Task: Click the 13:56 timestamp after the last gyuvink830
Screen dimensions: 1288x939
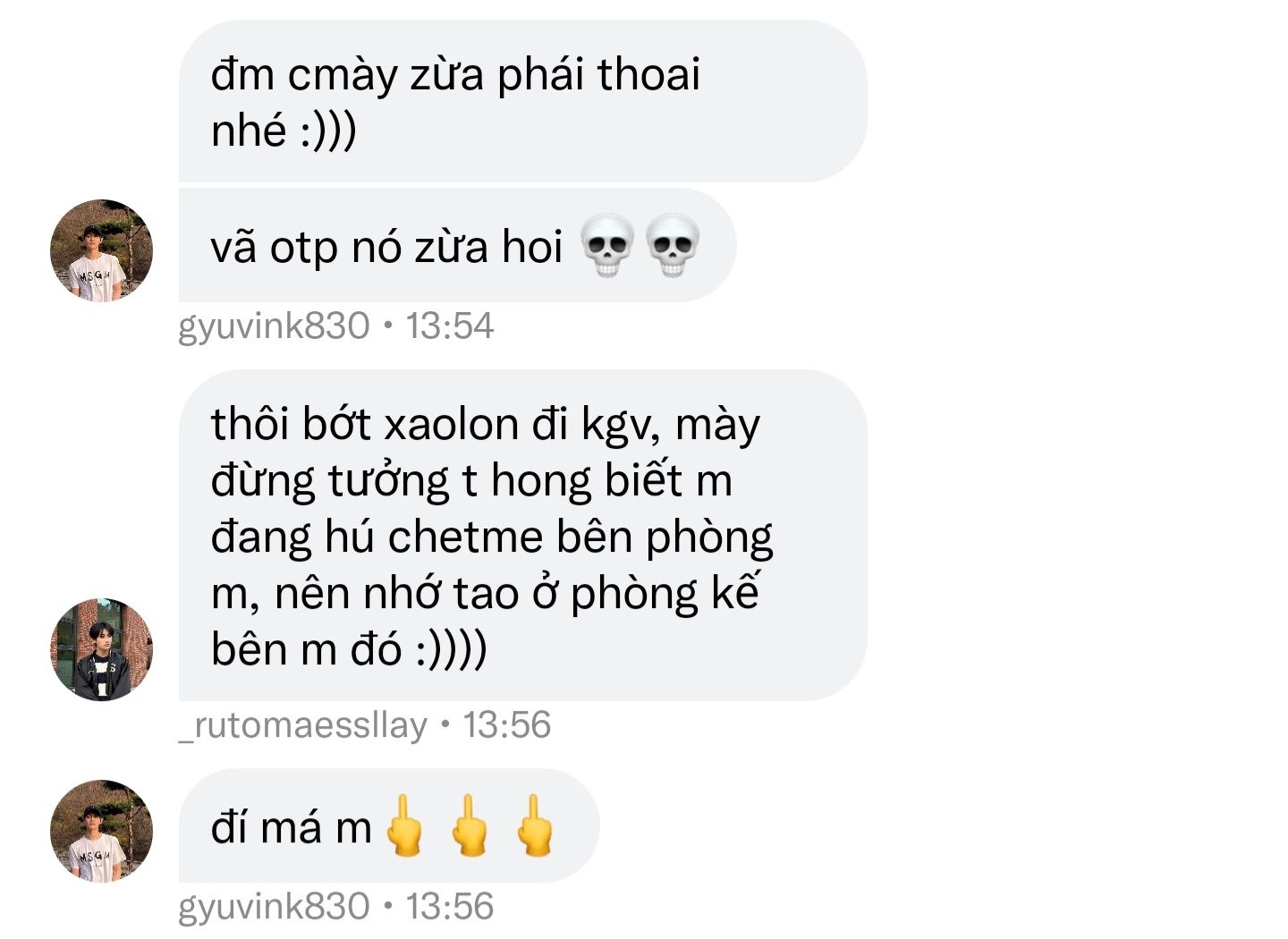Action: 450,906
